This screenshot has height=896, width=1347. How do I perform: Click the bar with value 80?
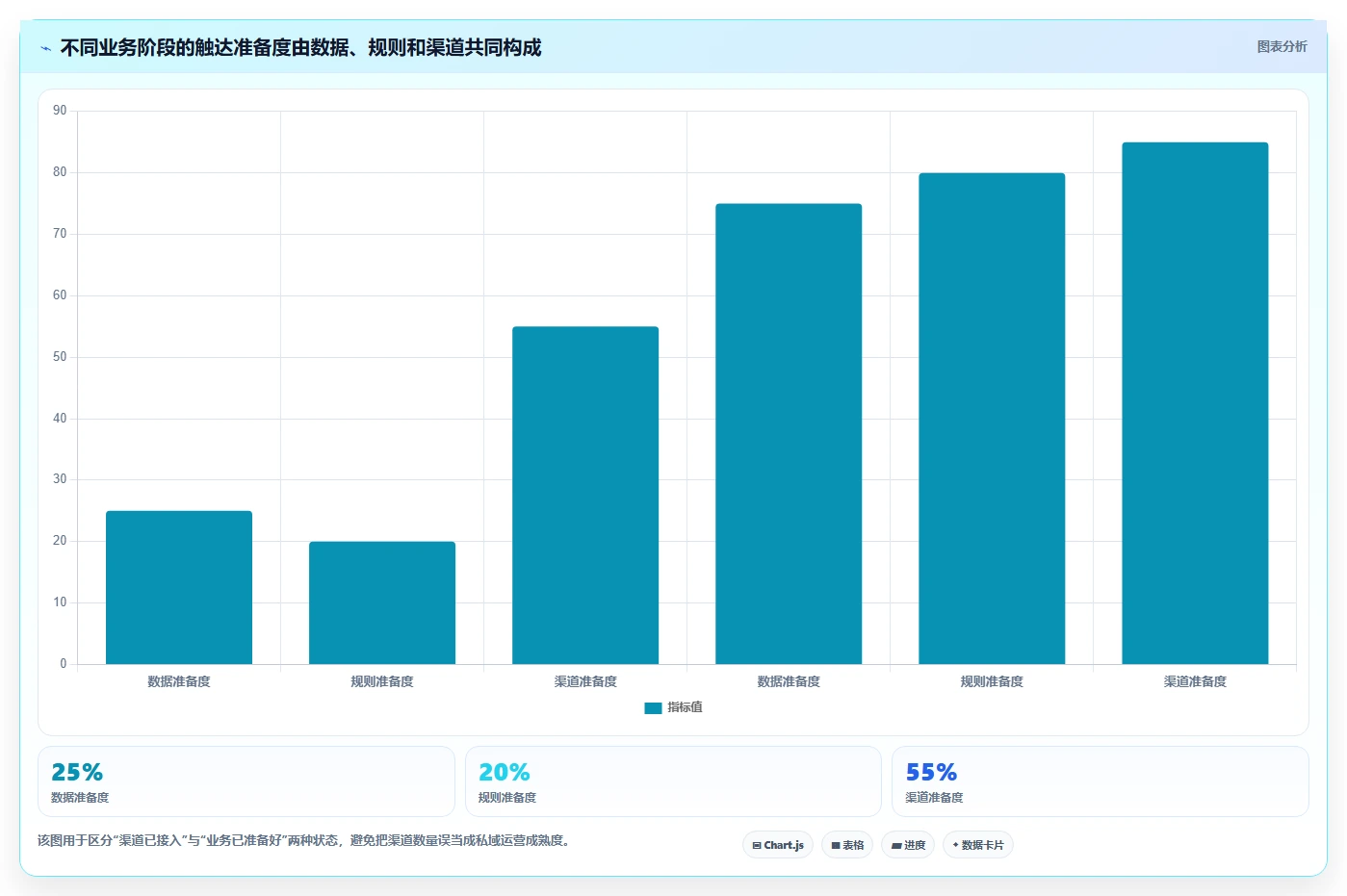[992, 419]
